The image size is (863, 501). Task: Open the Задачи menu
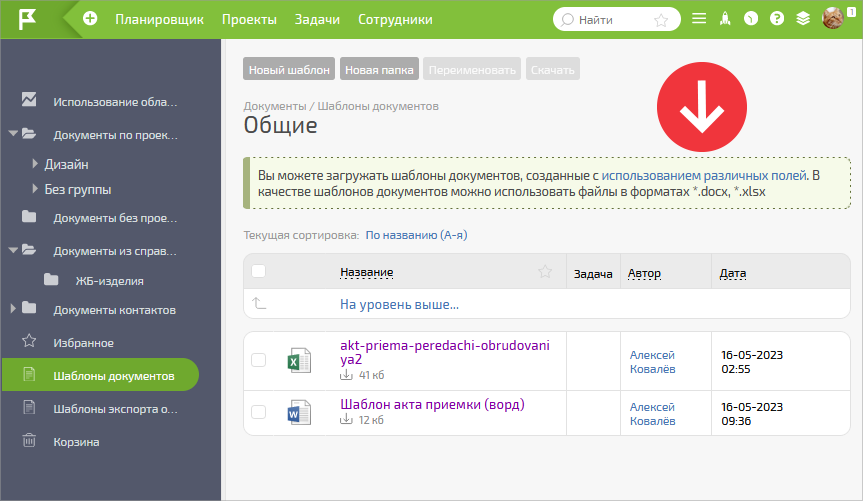click(317, 19)
